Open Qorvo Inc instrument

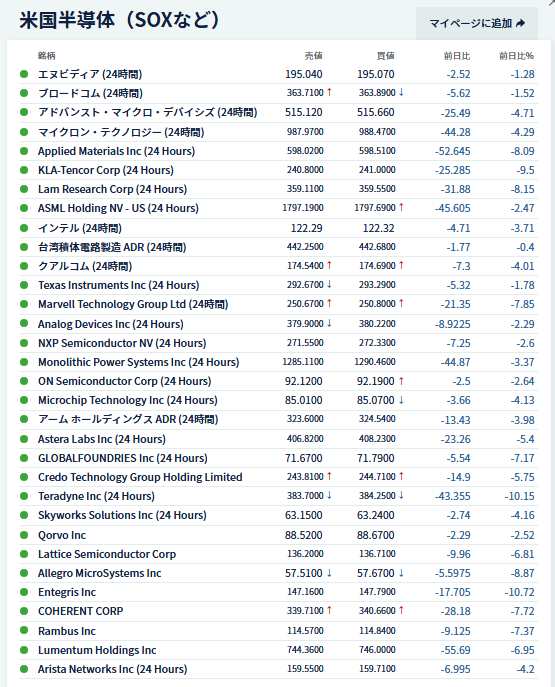pyautogui.click(x=62, y=535)
